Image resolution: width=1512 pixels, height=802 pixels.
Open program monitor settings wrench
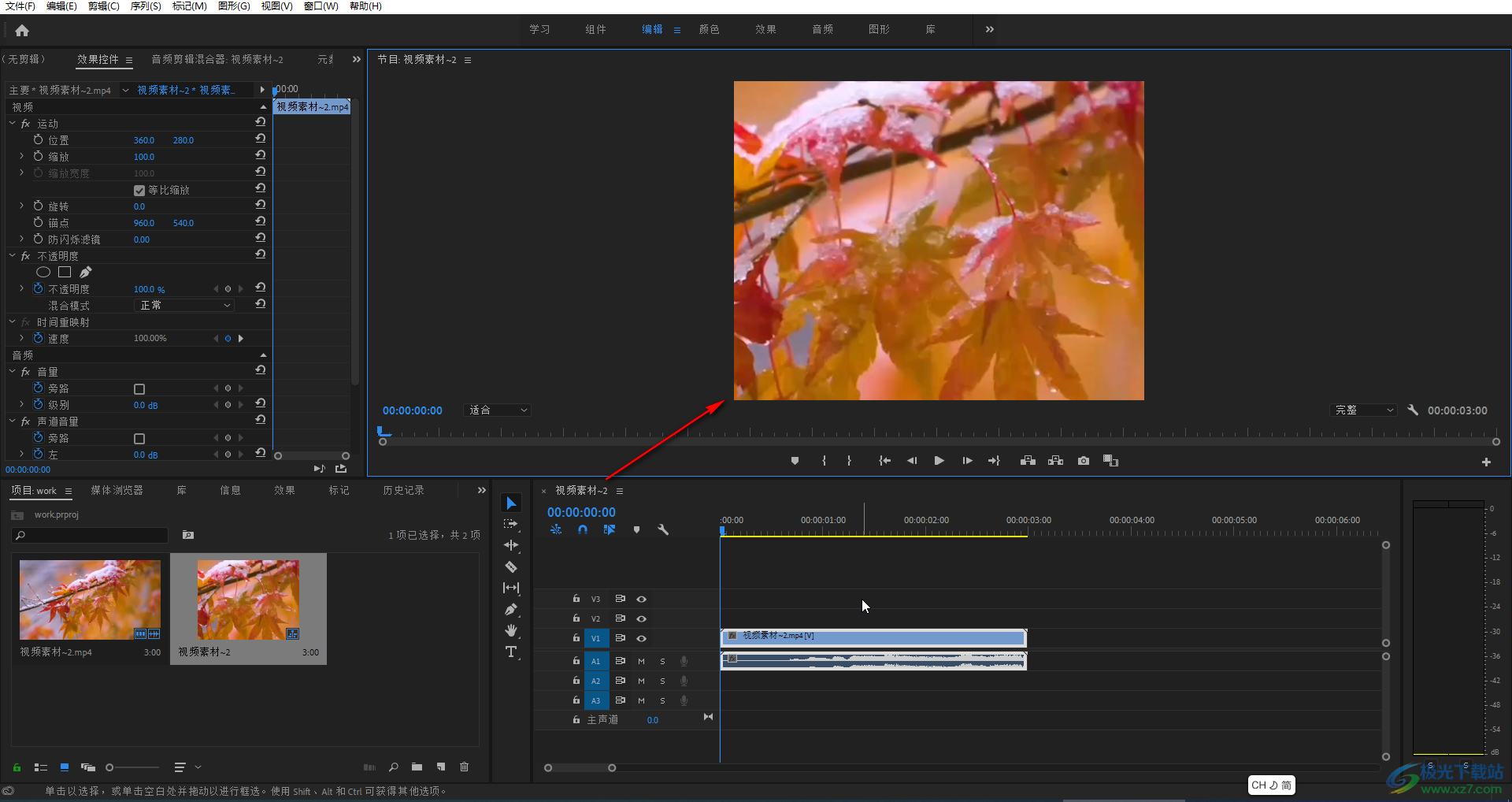tap(1413, 410)
